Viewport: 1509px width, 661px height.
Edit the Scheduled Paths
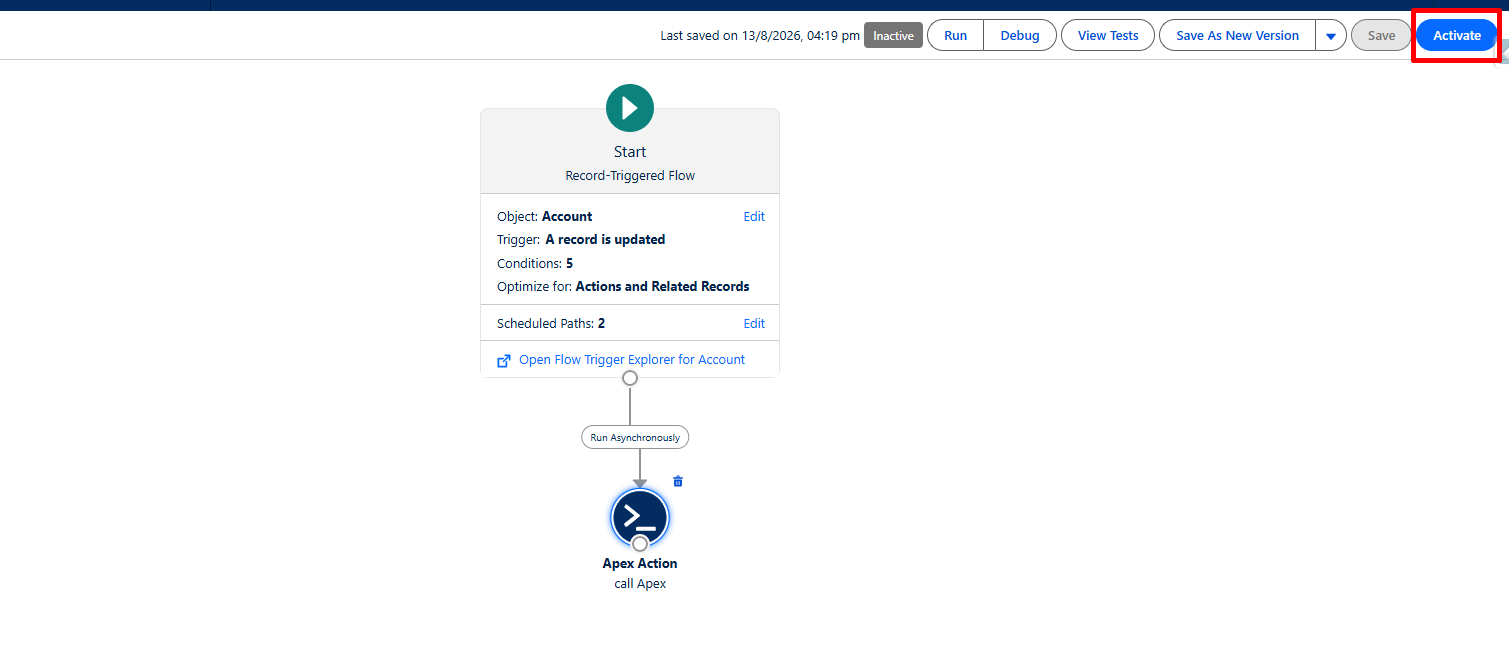point(754,324)
